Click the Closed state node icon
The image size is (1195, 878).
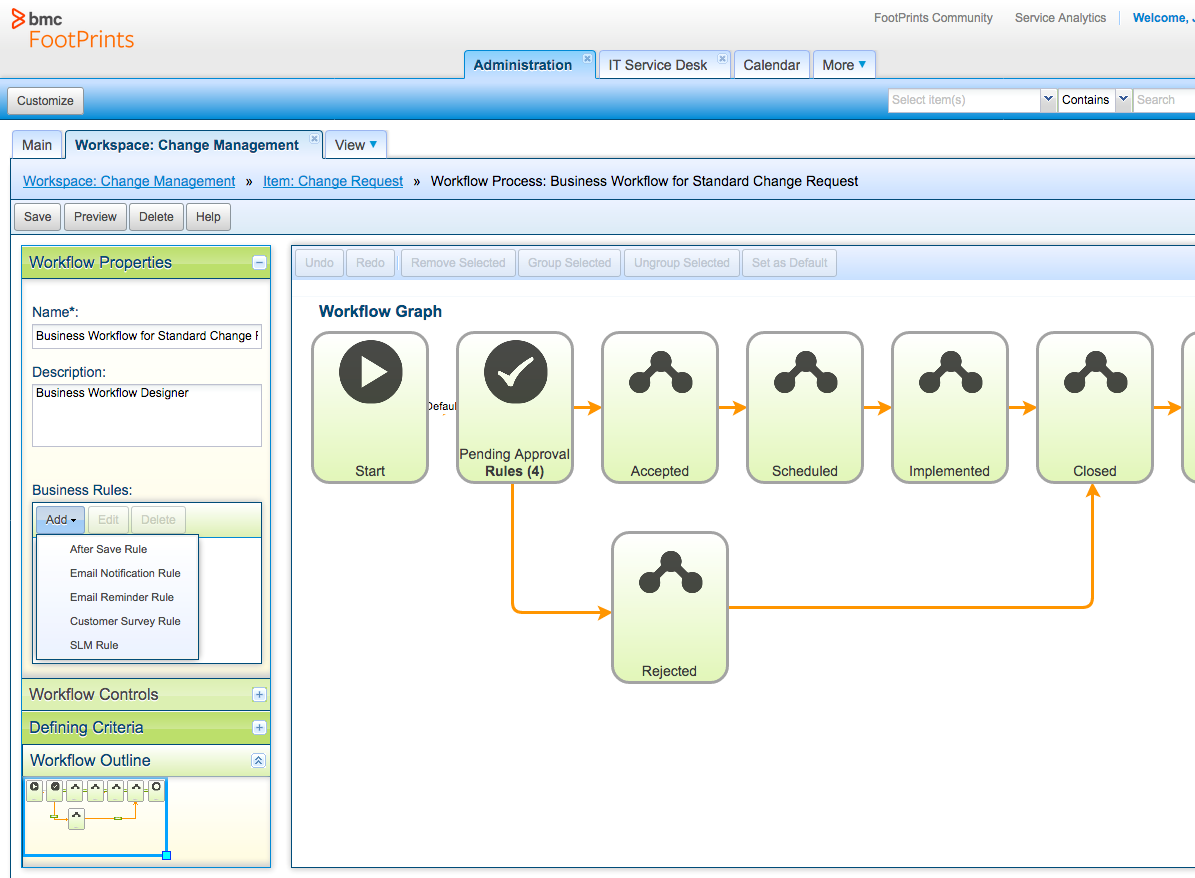click(x=1094, y=371)
